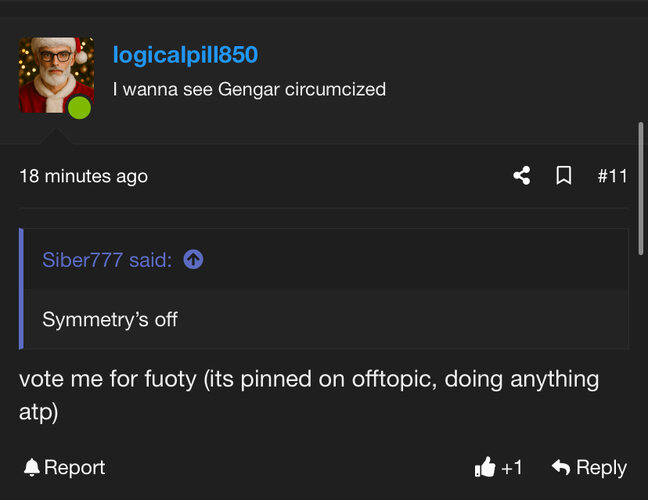Viewport: 648px width, 500px height.
Task: Click the share icon on post #11
Action: point(521,176)
